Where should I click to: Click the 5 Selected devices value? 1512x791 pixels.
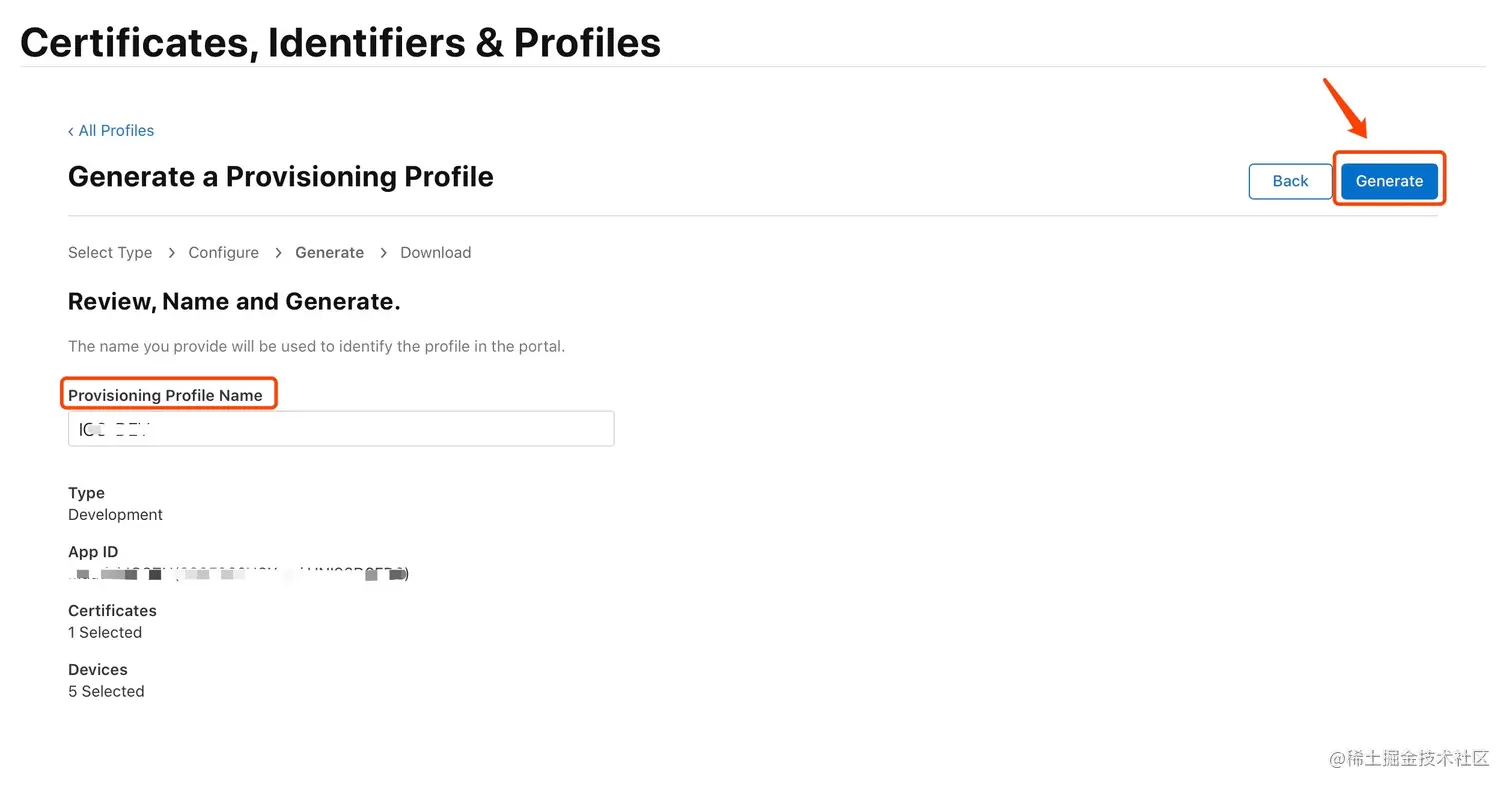[106, 691]
